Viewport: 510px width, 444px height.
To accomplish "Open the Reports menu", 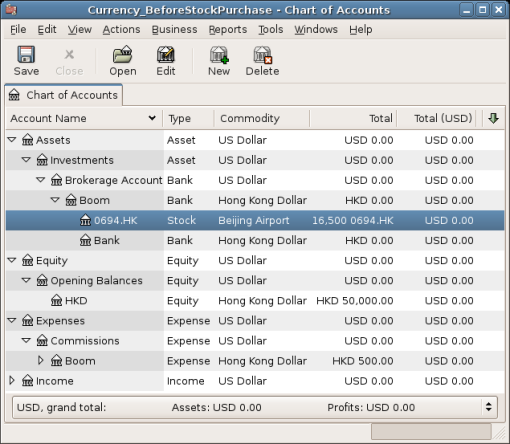I will [x=228, y=29].
